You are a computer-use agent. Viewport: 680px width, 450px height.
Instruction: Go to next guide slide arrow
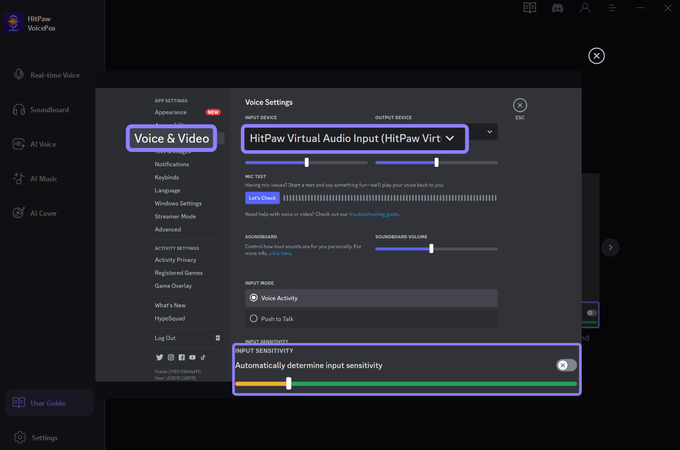point(610,247)
